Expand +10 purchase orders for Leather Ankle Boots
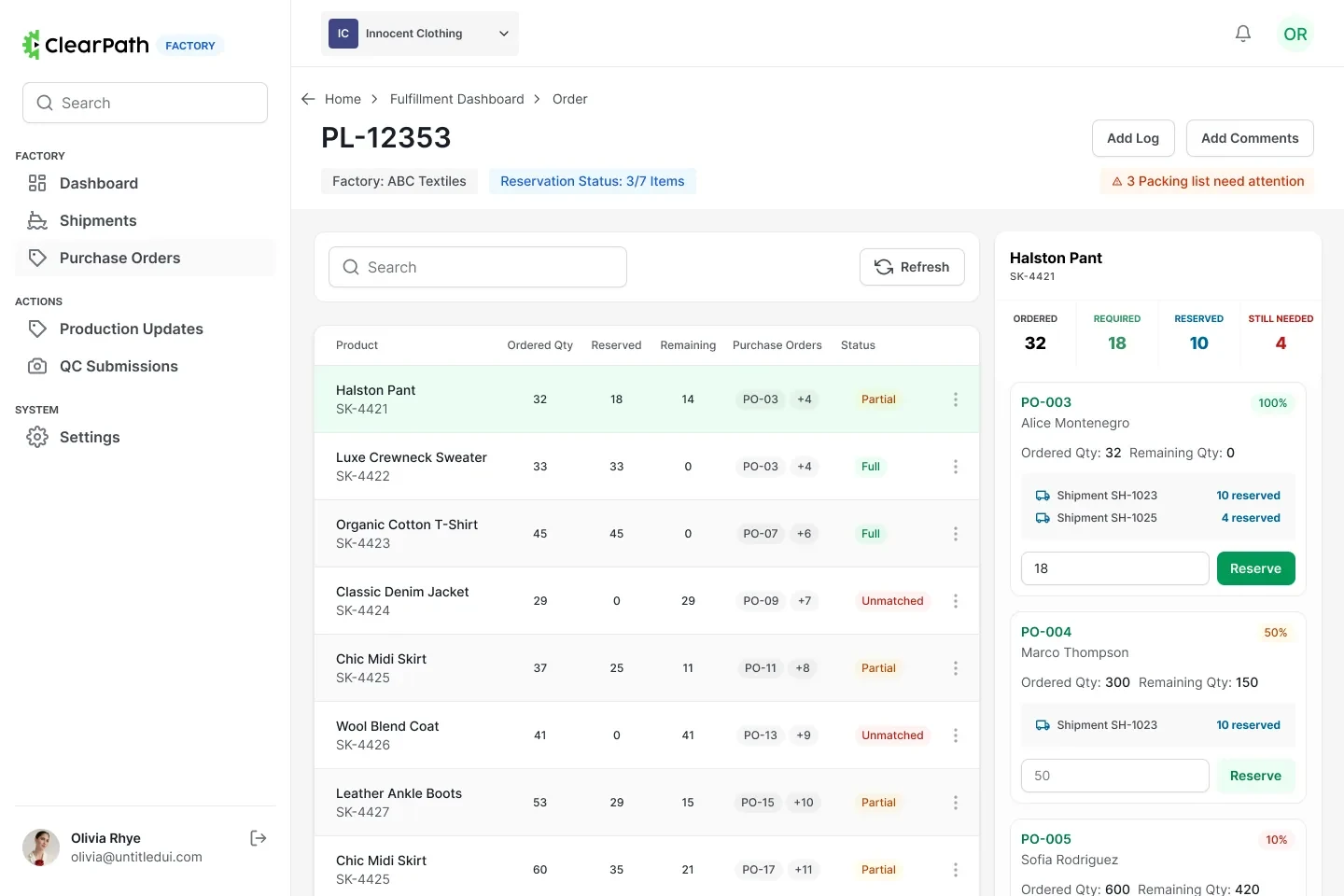The height and width of the screenshot is (896, 1344). tap(804, 803)
